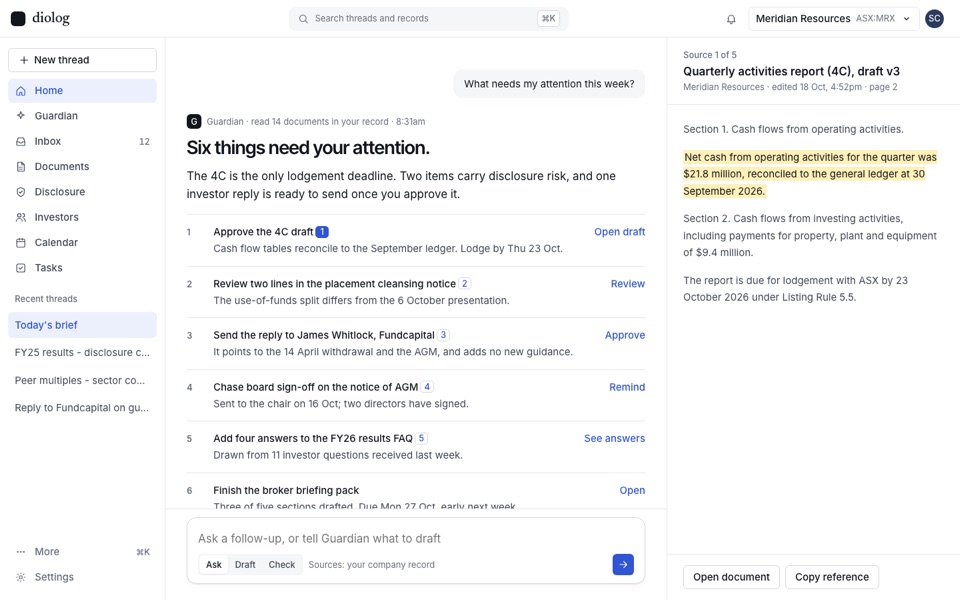Click the Tasks checkmark icon

point(21,268)
